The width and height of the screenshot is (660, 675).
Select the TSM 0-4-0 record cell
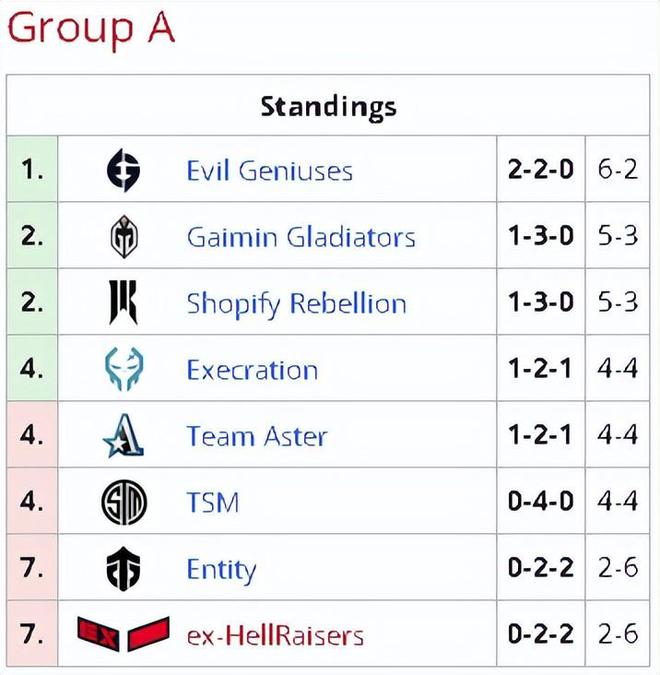coord(541,502)
